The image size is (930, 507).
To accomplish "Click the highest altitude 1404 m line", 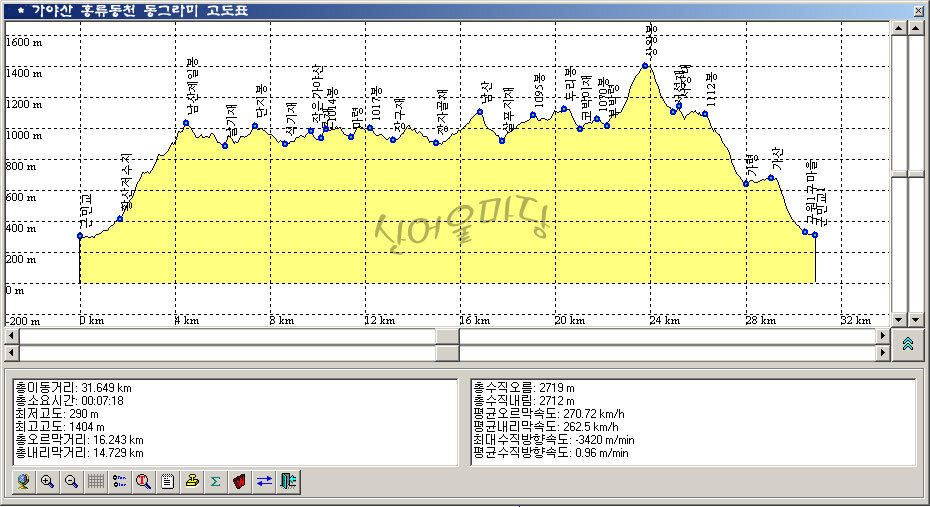I will [x=60, y=427].
